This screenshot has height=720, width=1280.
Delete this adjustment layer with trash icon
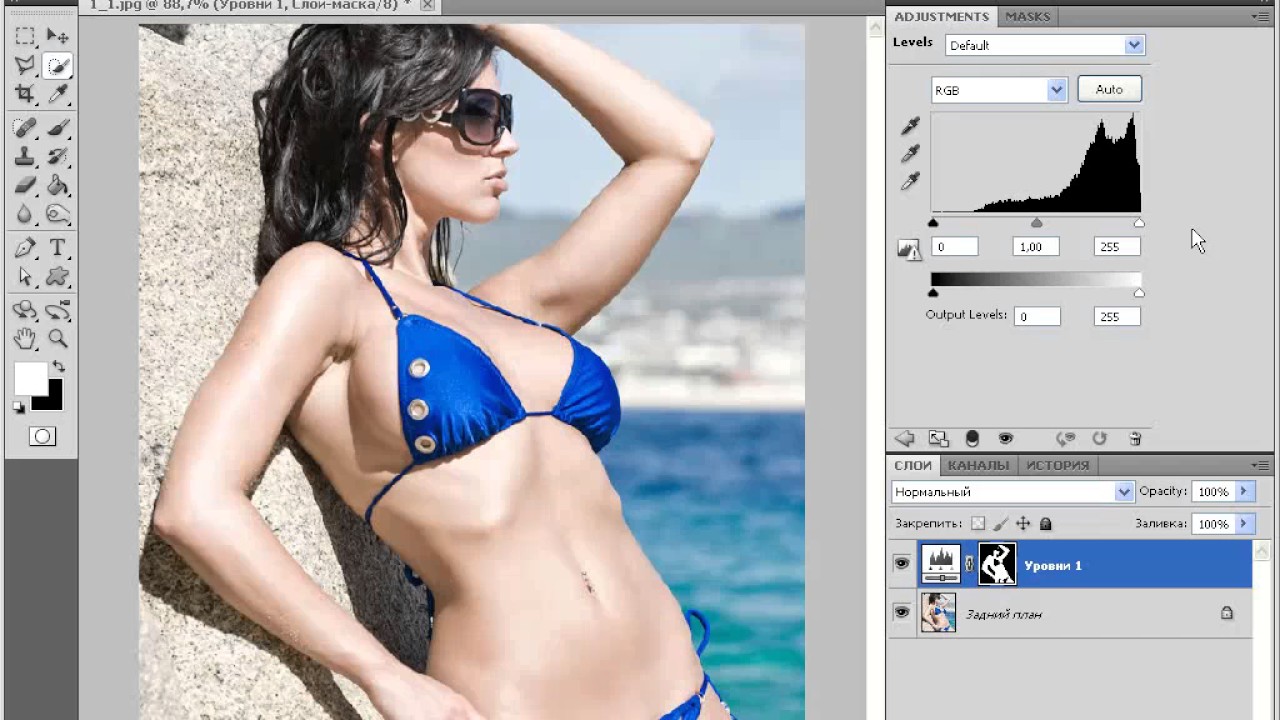(x=1135, y=438)
